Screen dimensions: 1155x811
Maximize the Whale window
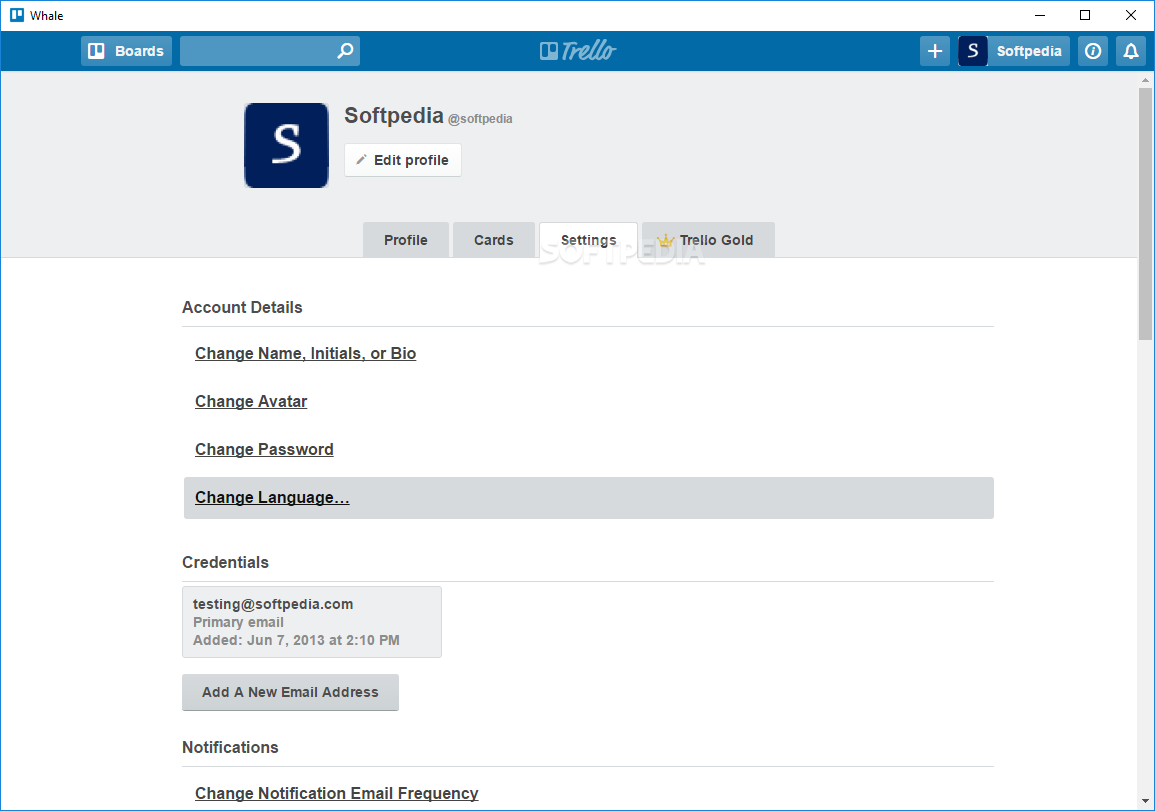[1085, 15]
